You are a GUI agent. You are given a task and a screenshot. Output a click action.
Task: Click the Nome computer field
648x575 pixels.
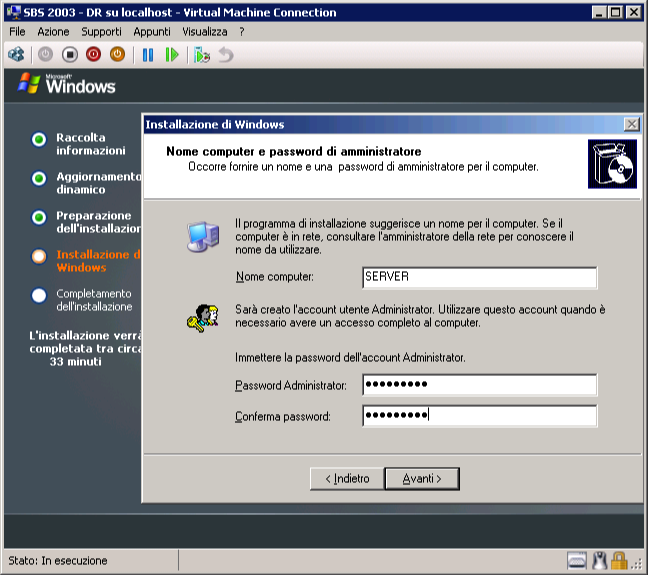479,277
